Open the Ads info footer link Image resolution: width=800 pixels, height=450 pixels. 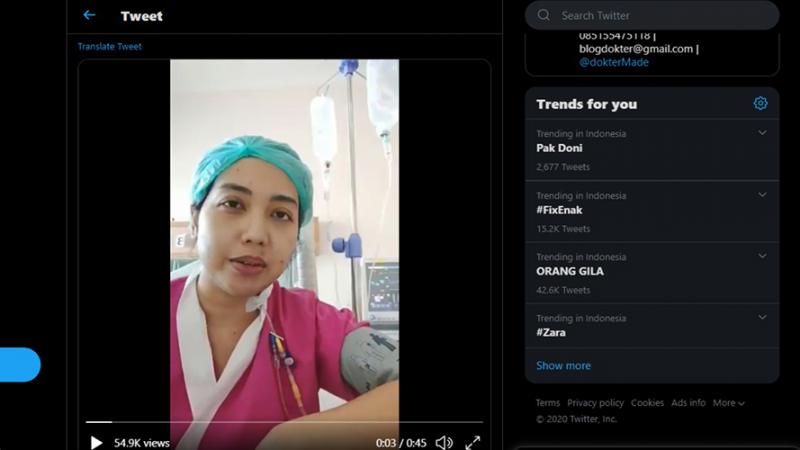[688, 403]
